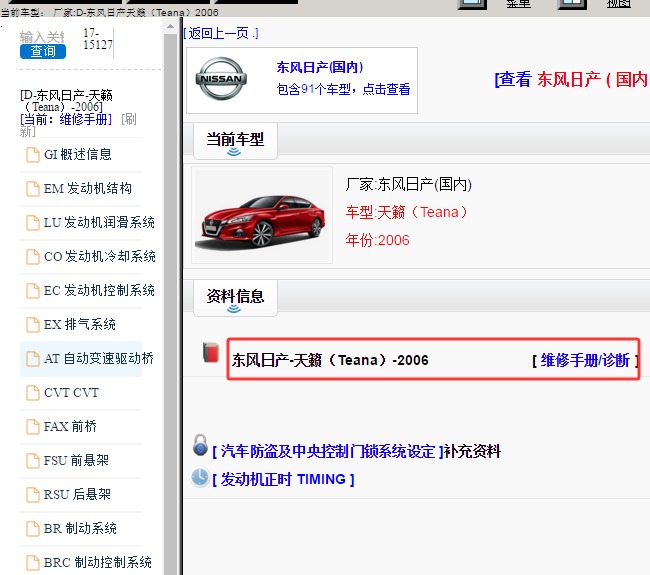Click the 车型:天籁（Teana） text
The image size is (650, 575).
(406, 212)
